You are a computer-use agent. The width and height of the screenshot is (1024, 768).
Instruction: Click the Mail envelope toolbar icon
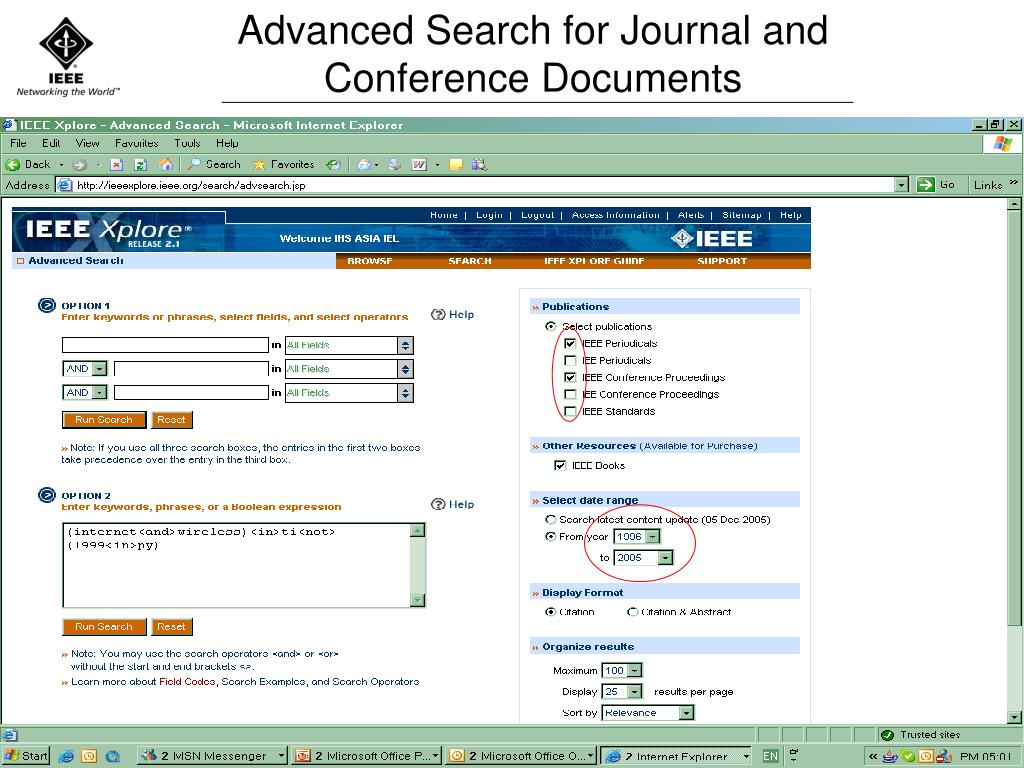pos(364,165)
